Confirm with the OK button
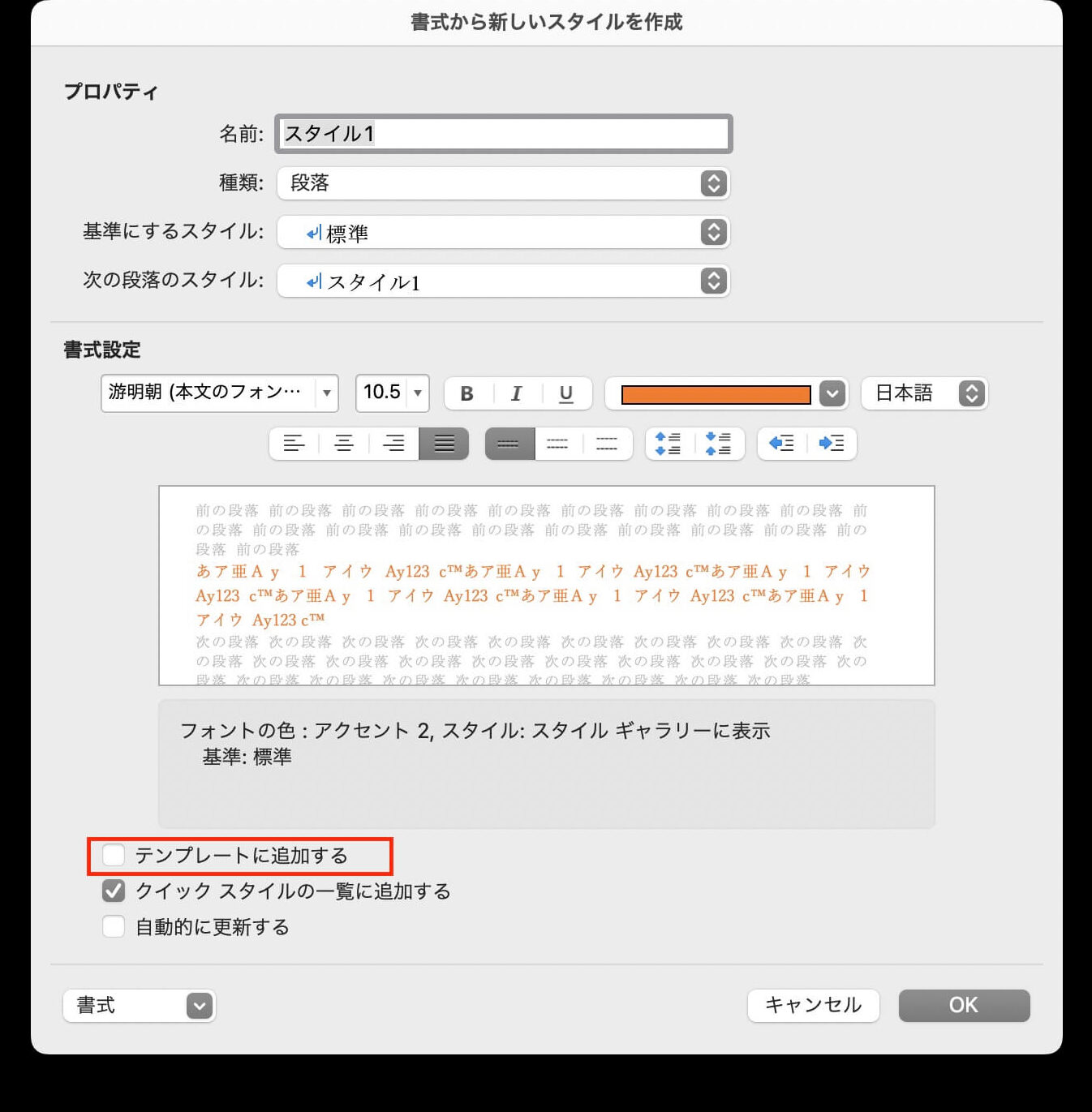This screenshot has height=1112, width=1092. tap(965, 1006)
